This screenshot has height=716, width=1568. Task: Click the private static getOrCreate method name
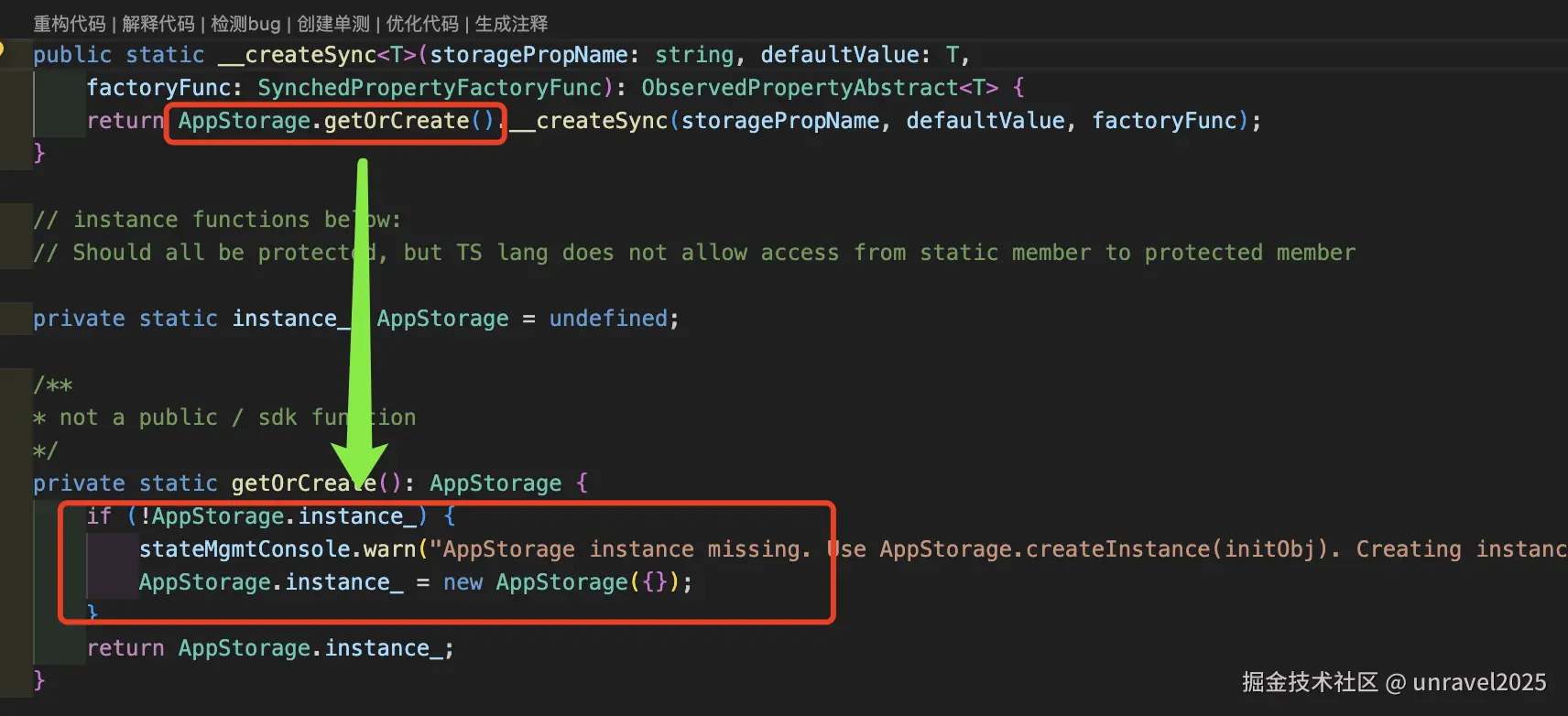(302, 483)
